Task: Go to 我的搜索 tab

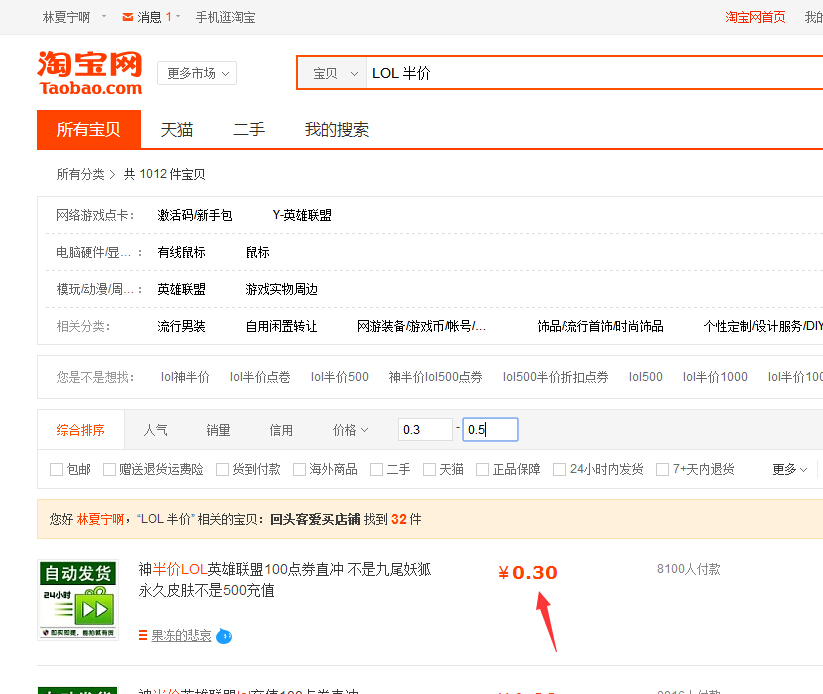Action: [337, 130]
